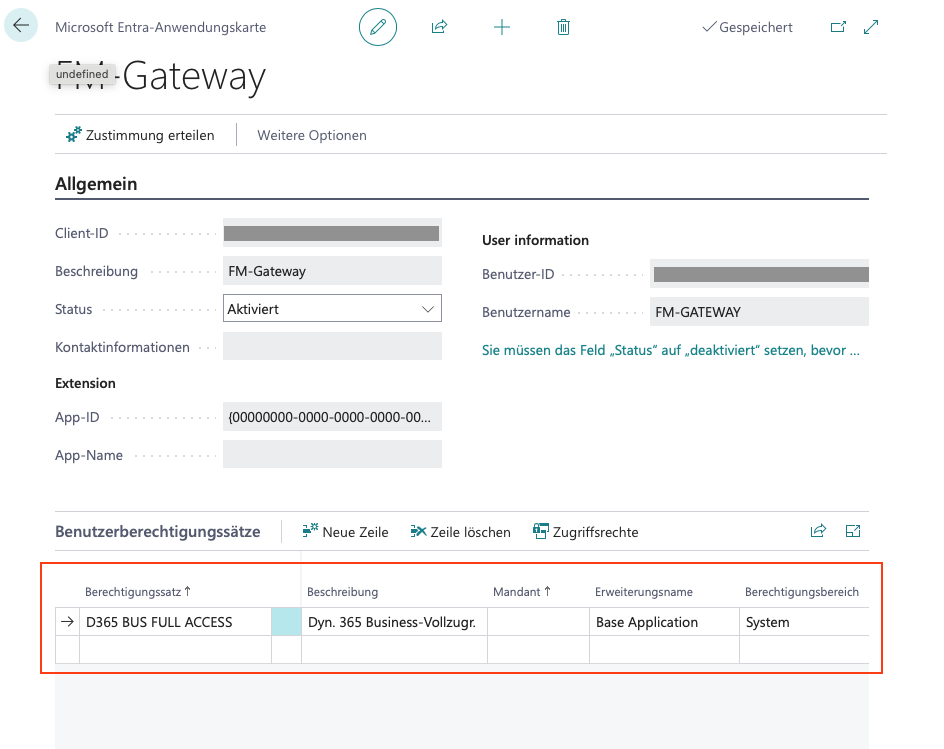
Task: Edit the Beschreibung field FM-Gateway
Action: coord(332,271)
